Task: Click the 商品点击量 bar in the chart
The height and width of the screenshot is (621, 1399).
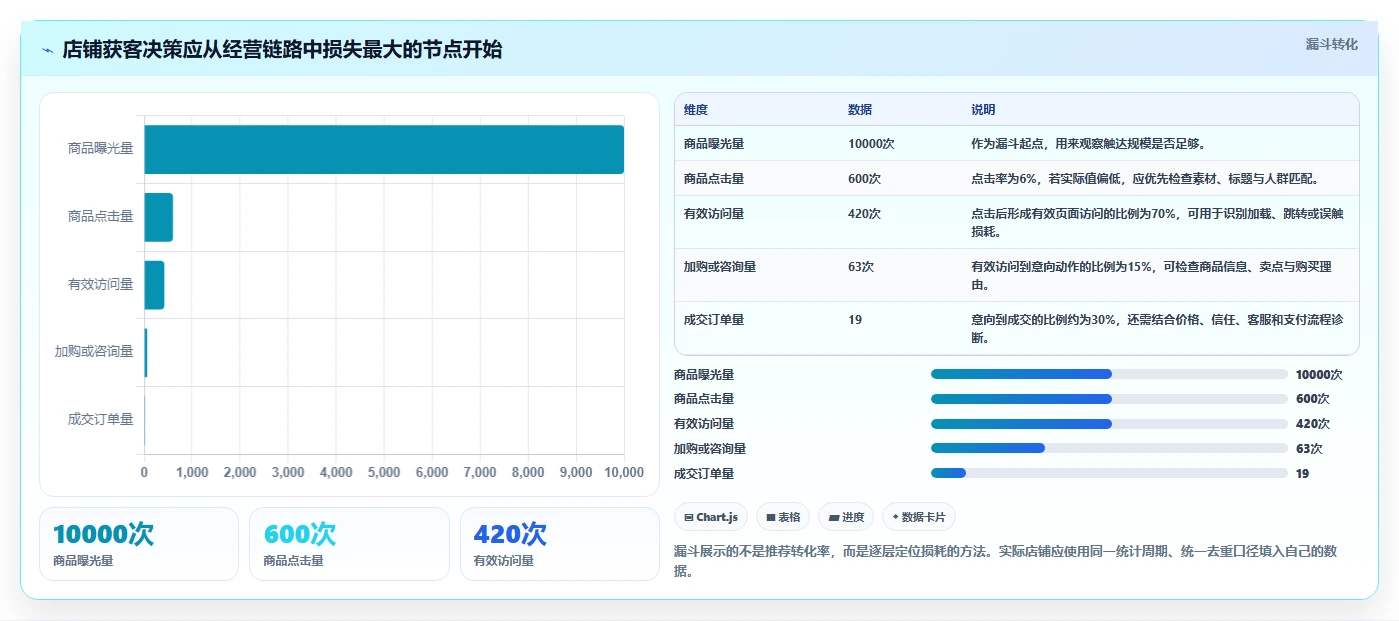Action: pyautogui.click(x=159, y=217)
